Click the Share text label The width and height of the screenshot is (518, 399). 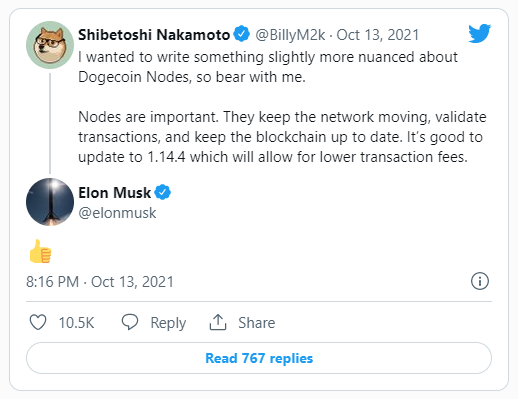(257, 323)
